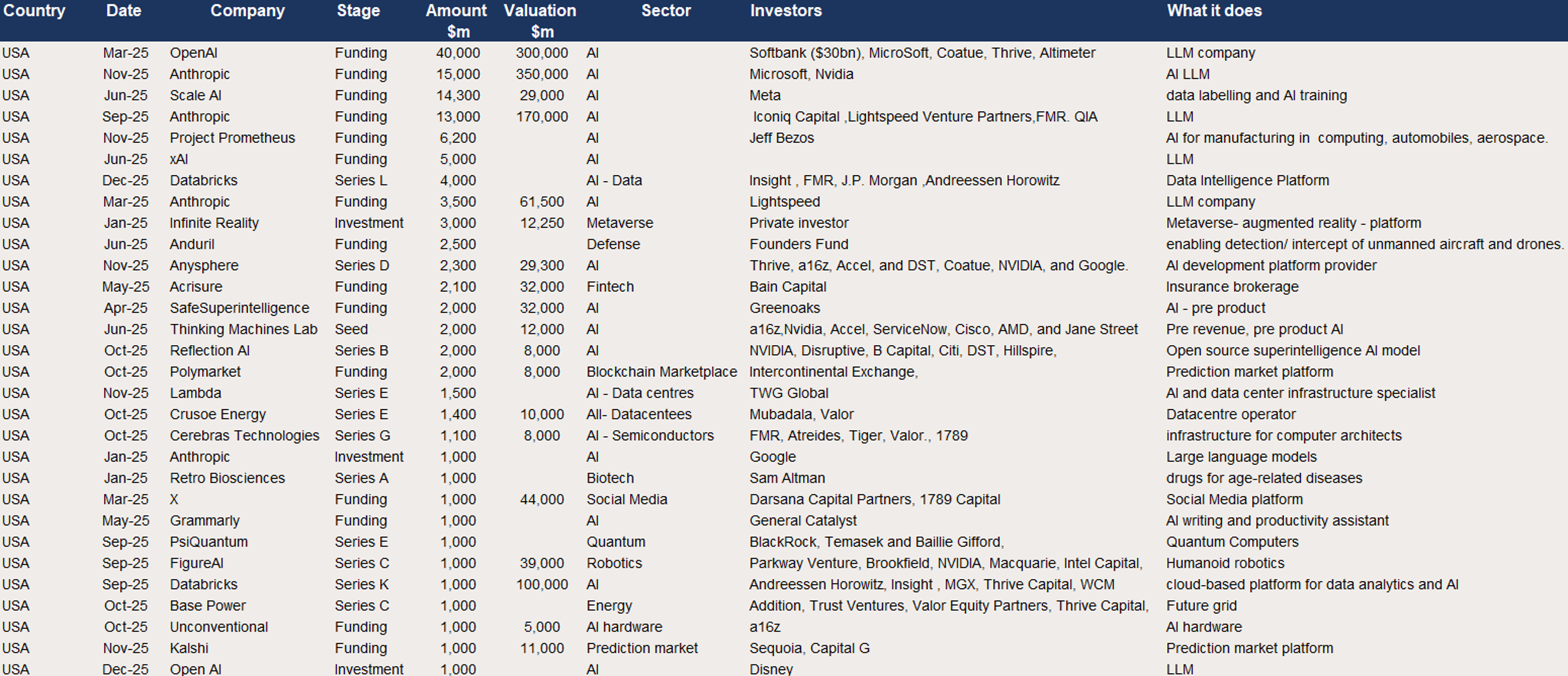Click the Humanoid robotics description cell
Screen dimensions: 1568x676
1225,563
